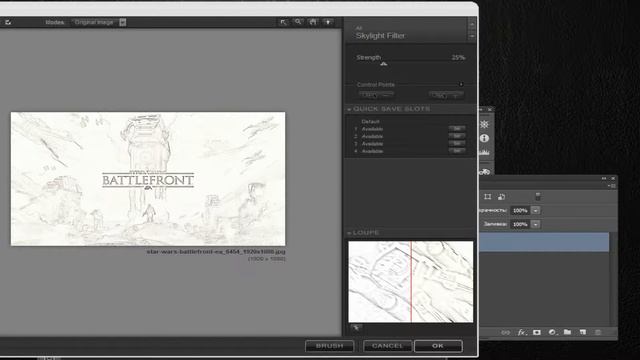
Task: Open the Photoshop Histogram panel icon
Action: pos(484,153)
